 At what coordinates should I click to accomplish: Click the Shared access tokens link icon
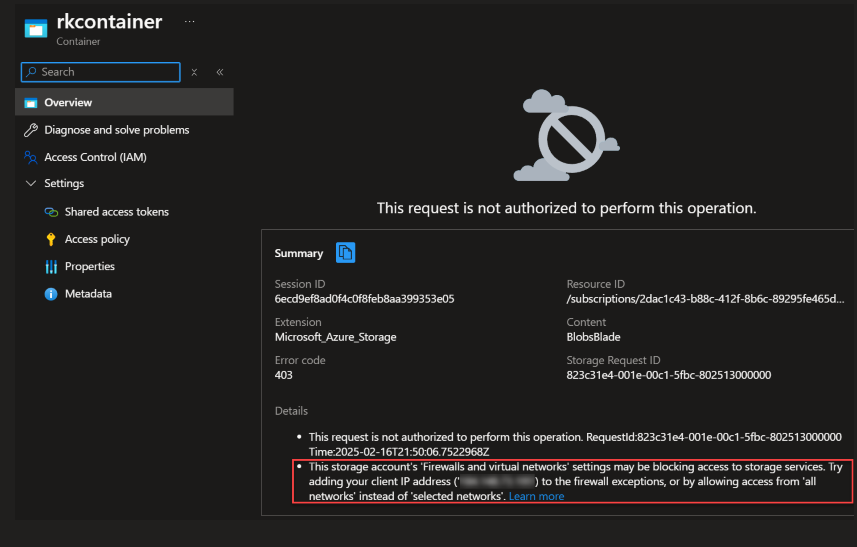pos(51,212)
